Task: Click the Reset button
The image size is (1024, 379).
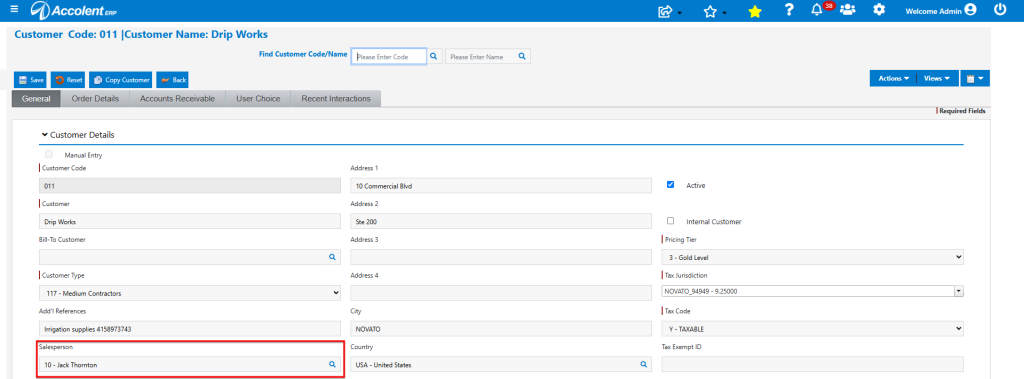Action: coord(68,80)
